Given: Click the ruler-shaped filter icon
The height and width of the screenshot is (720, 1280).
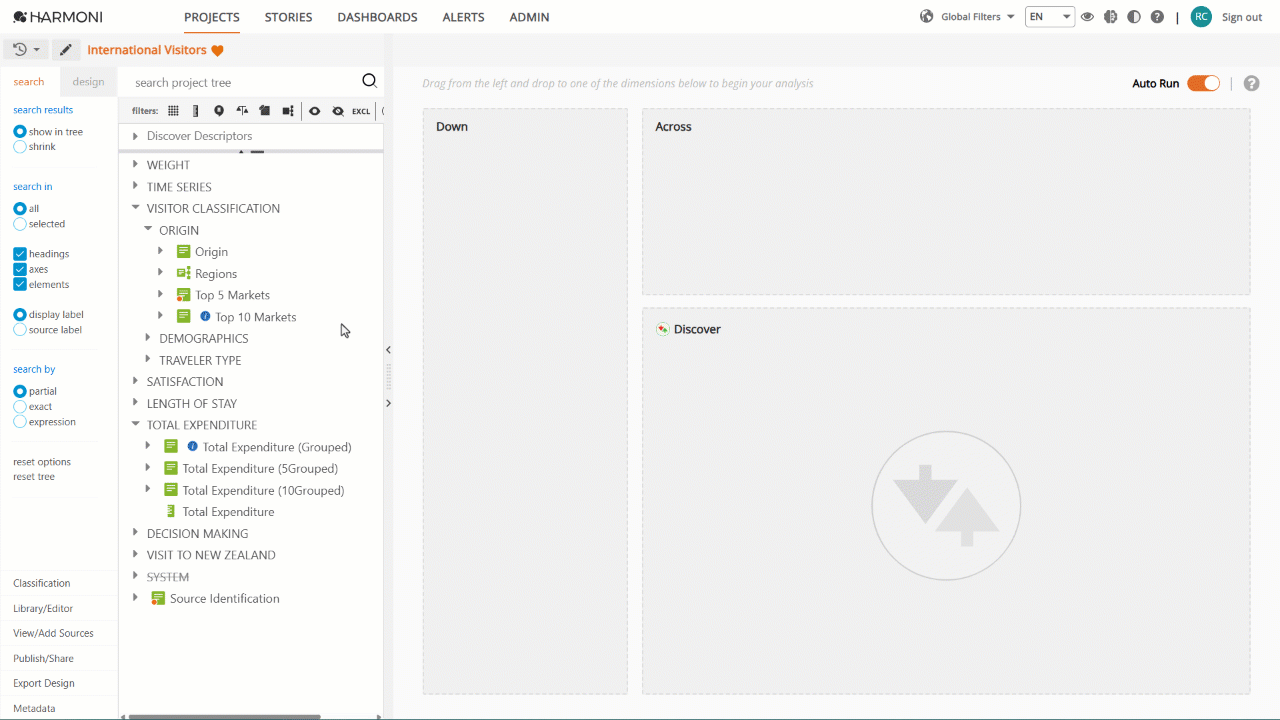Looking at the screenshot, I should click(196, 111).
